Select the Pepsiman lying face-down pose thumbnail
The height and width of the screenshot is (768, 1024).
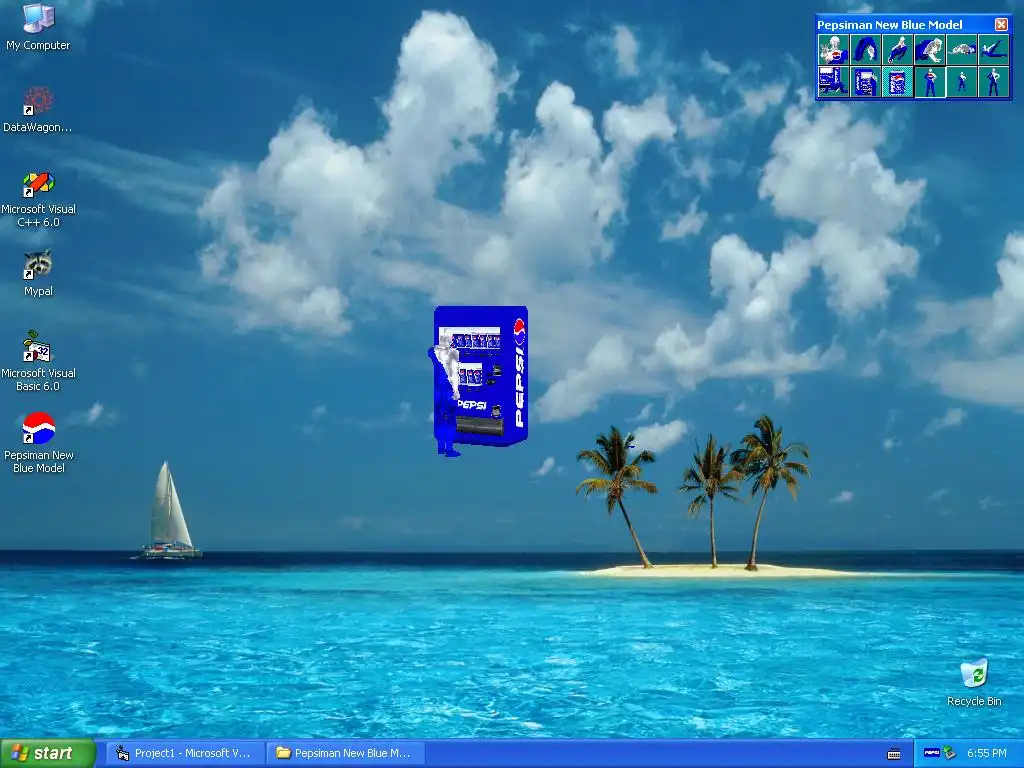click(x=961, y=50)
